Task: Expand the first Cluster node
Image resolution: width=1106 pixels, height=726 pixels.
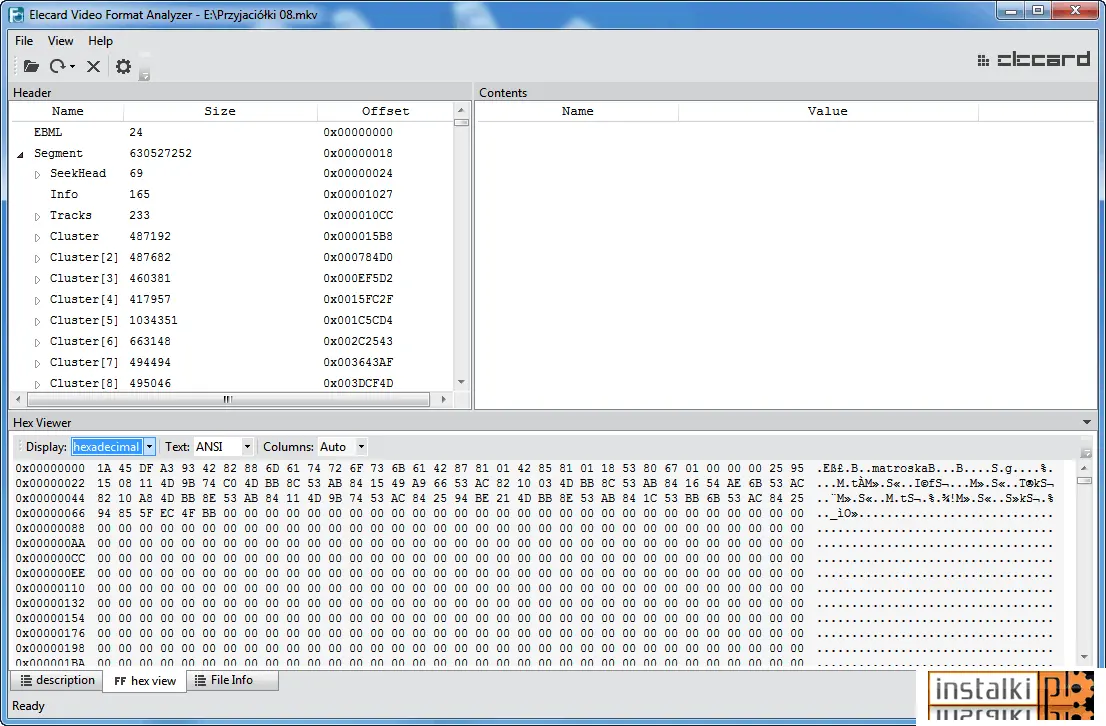Action: (37, 238)
